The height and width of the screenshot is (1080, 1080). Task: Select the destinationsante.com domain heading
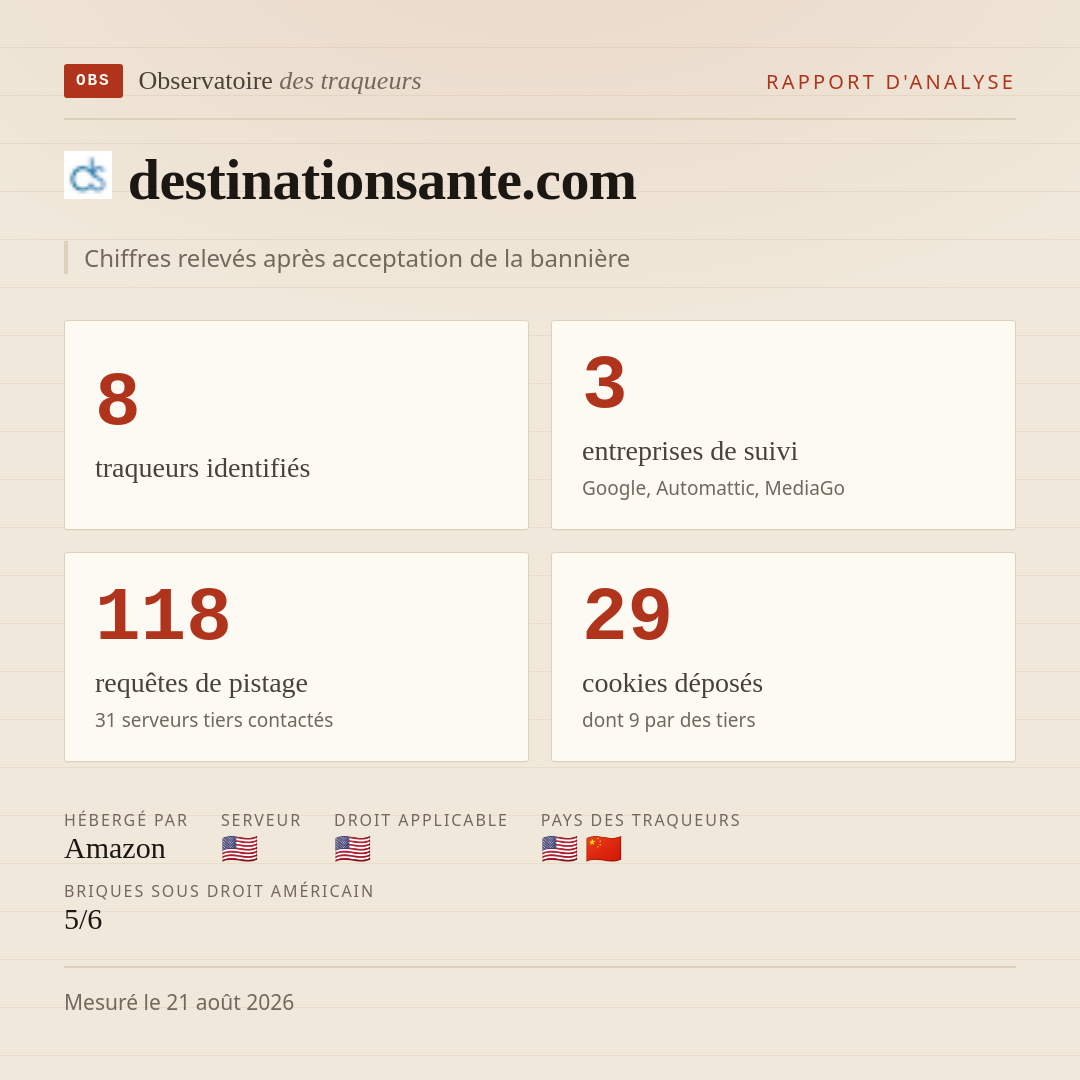tap(382, 180)
